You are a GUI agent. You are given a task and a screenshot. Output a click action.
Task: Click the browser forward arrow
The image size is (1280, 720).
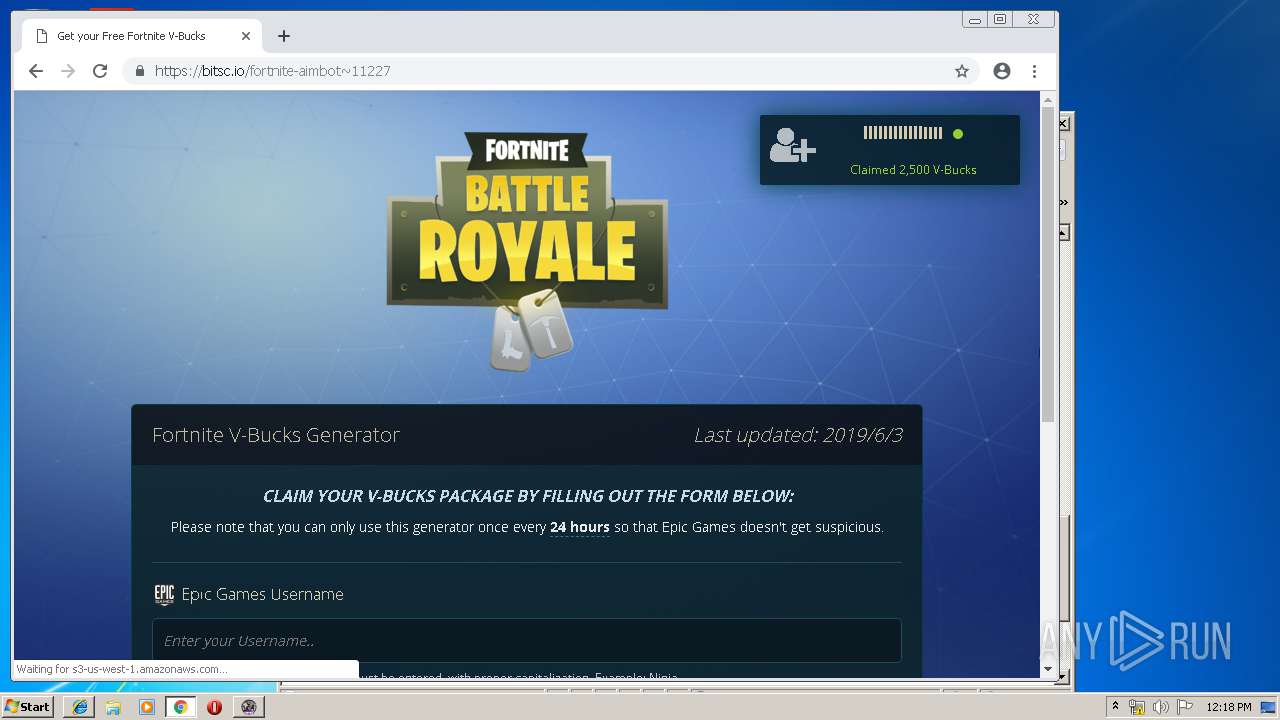(68, 71)
